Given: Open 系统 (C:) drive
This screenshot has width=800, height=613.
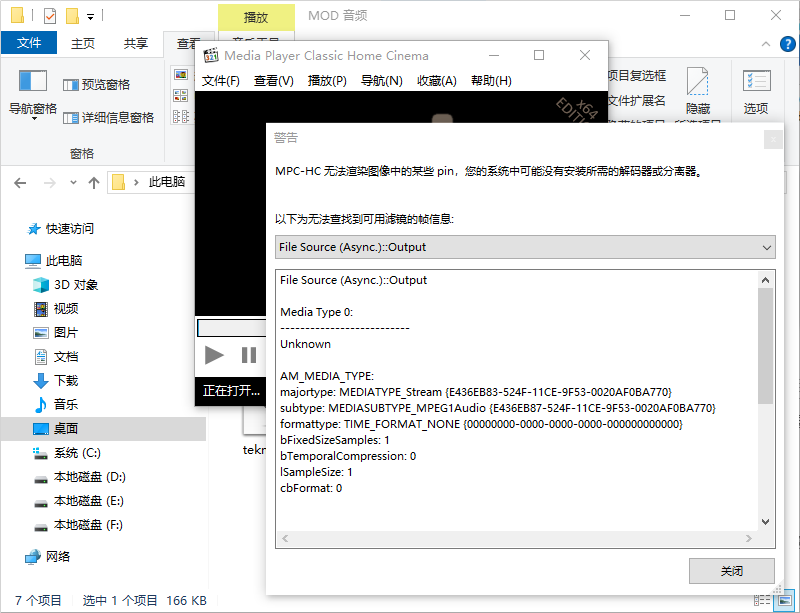Looking at the screenshot, I should point(67,453).
